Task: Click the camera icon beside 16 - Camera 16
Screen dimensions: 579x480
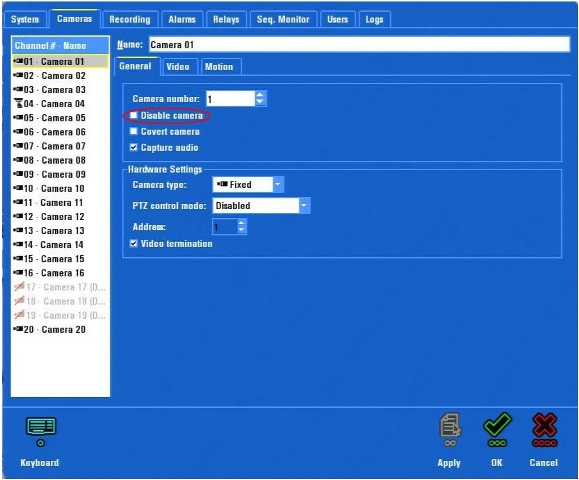Action: click(18, 273)
